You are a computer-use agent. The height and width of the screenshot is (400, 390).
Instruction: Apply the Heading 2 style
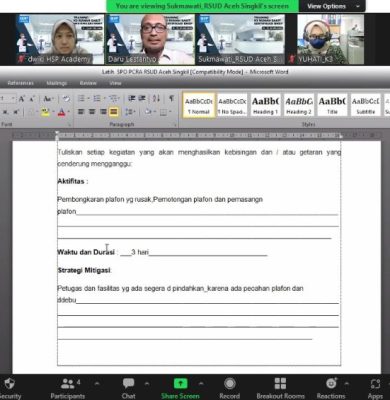point(299,105)
